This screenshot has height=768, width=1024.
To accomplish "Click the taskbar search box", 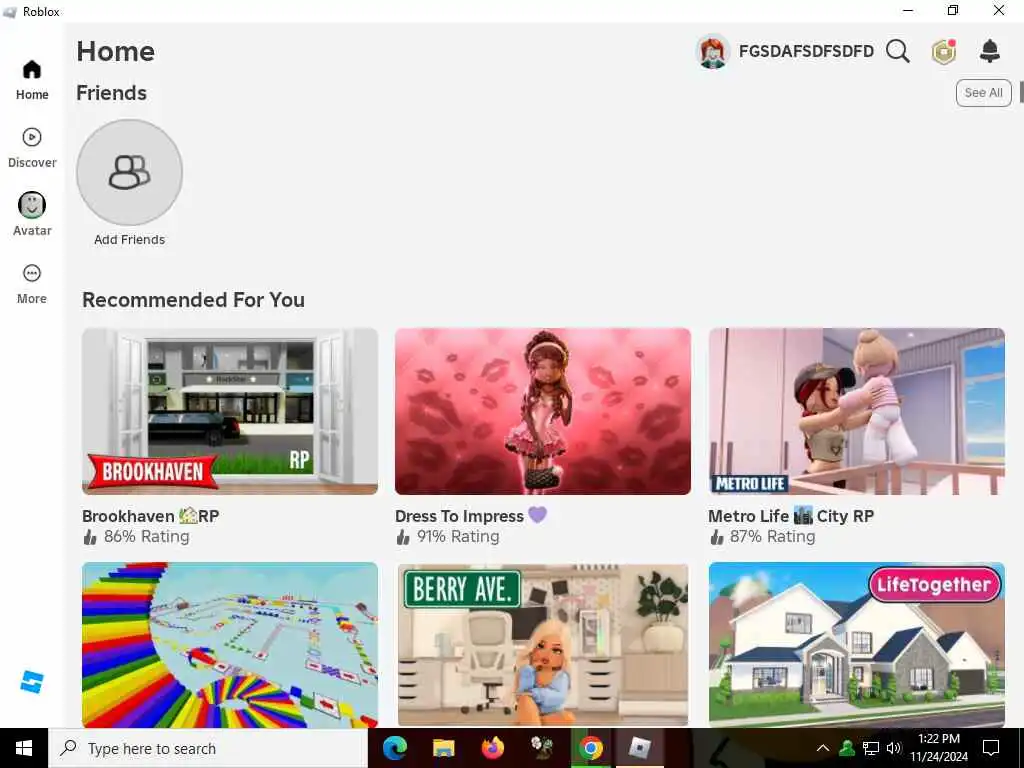I will 208,748.
